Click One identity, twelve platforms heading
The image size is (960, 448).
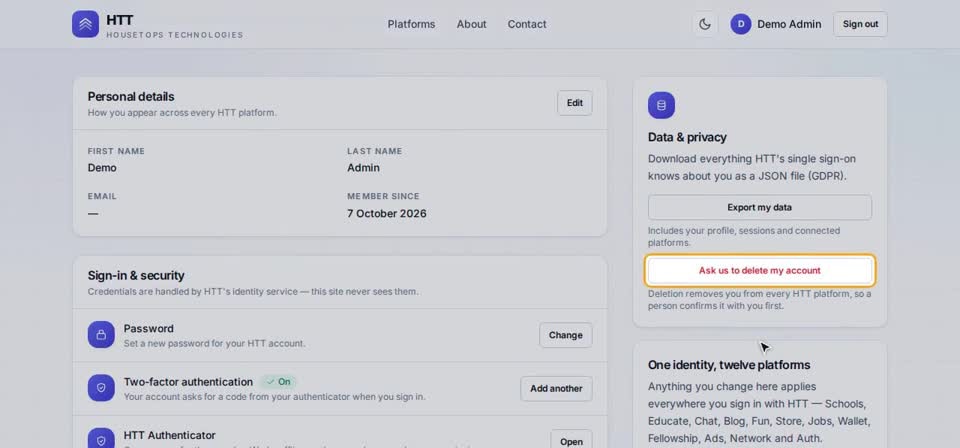click(x=729, y=365)
